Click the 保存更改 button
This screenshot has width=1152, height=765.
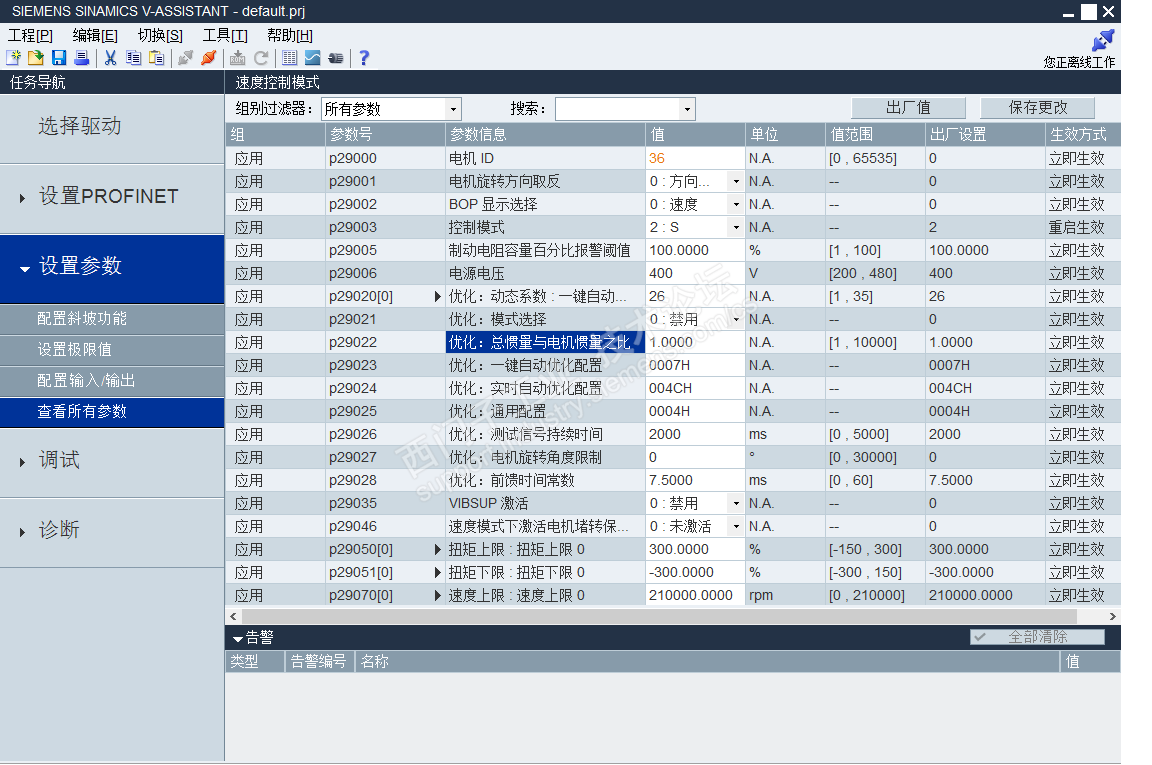click(x=1037, y=108)
